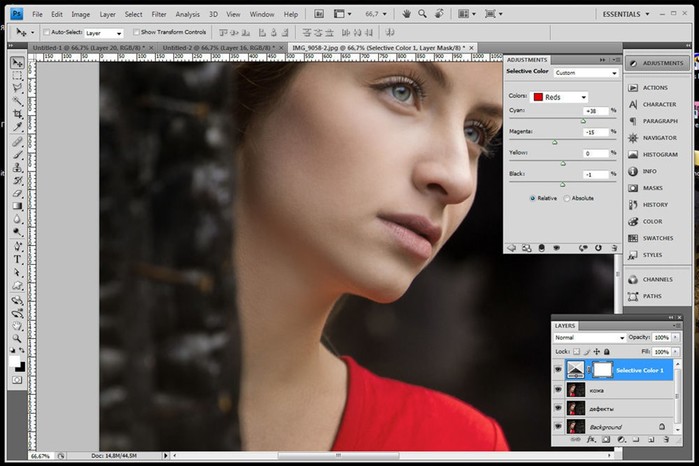
Task: Select the Move tool in the toolbox
Action: 17,63
